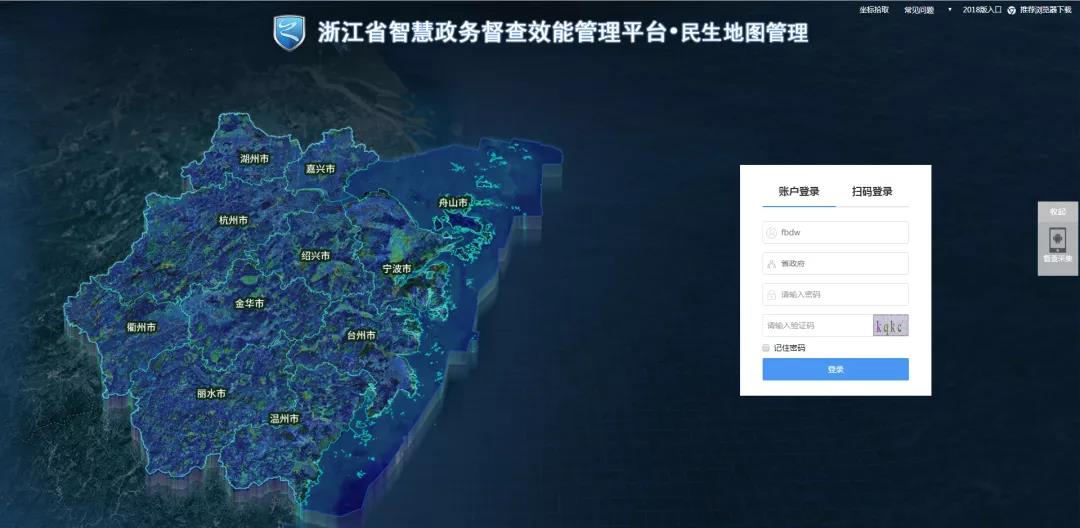1080x528 pixels.
Task: Click the lock icon in password field
Action: coord(772,295)
